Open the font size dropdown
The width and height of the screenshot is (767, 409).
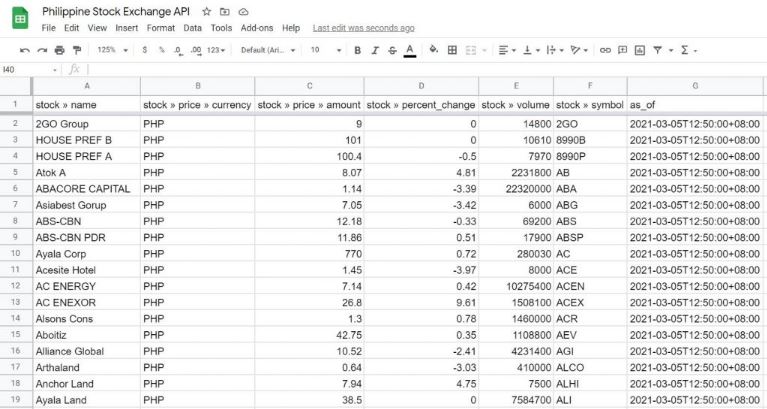(x=325, y=50)
